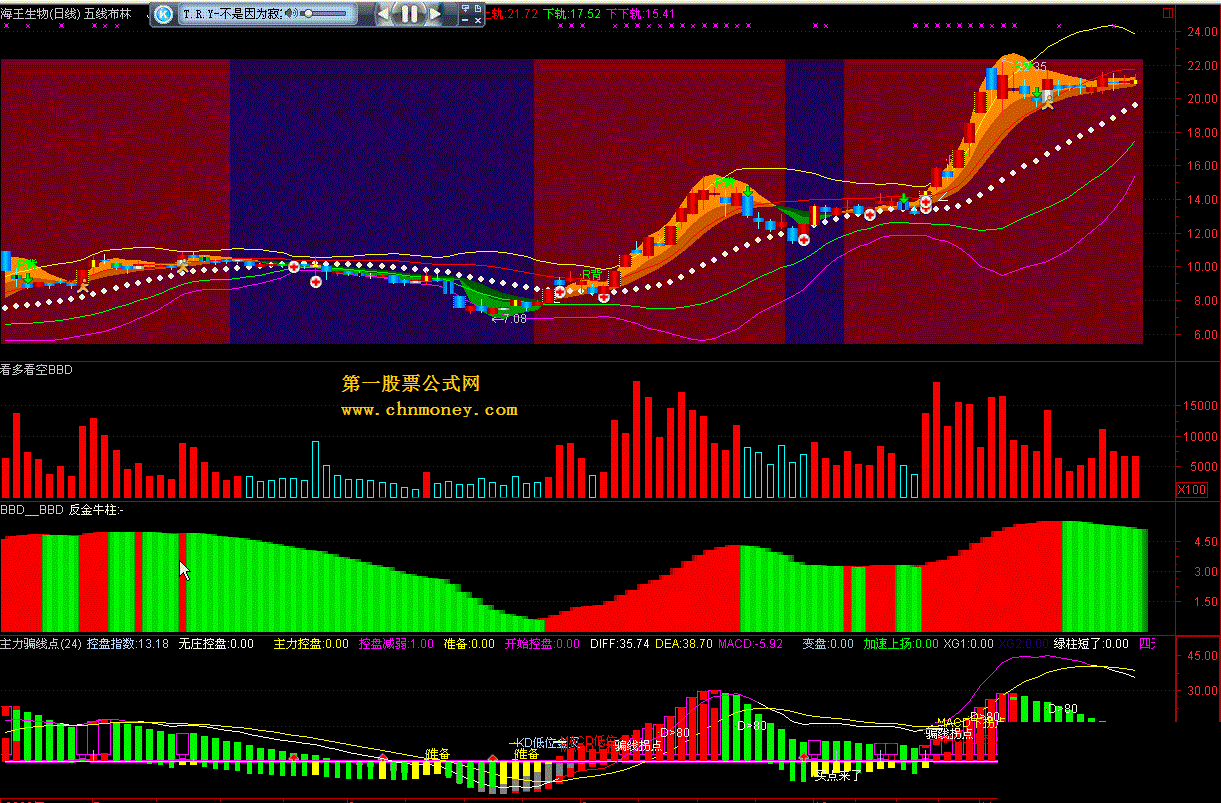
Task: Click the 绿柱短了:0.00 value
Action: pos(1091,644)
